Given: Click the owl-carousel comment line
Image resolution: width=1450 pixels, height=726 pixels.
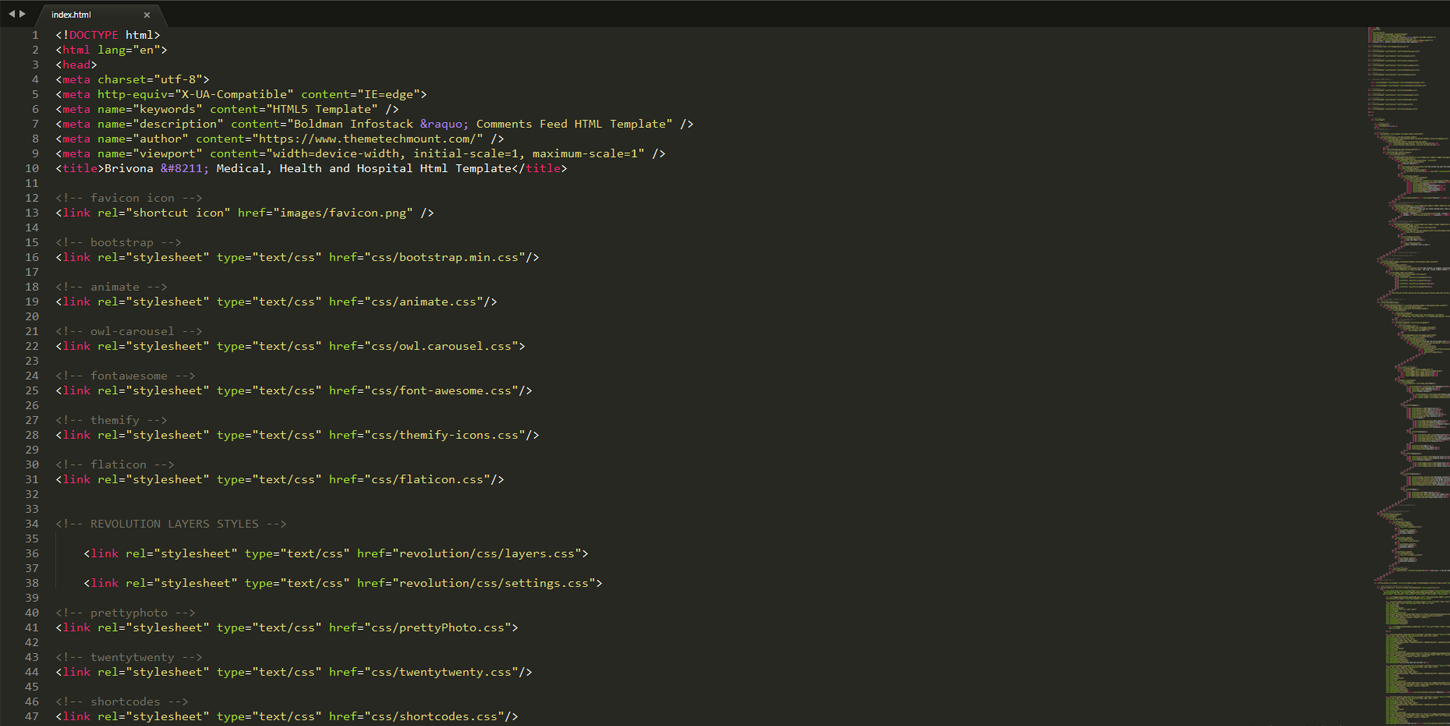Looking at the screenshot, I should click(x=129, y=331).
